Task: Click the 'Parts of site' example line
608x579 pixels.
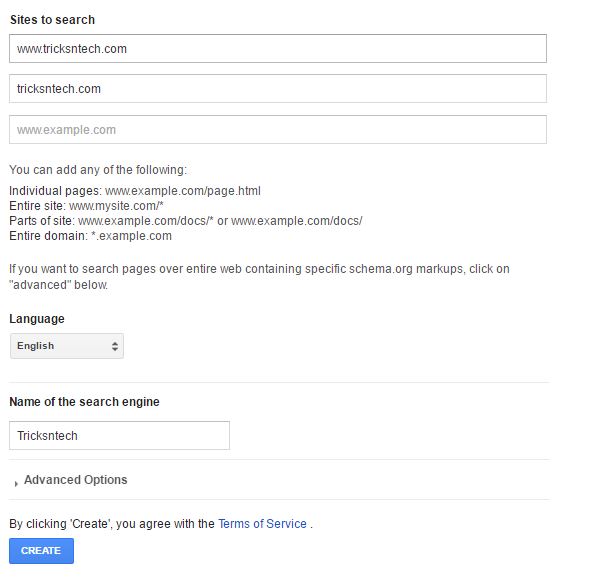Action: pos(186,221)
